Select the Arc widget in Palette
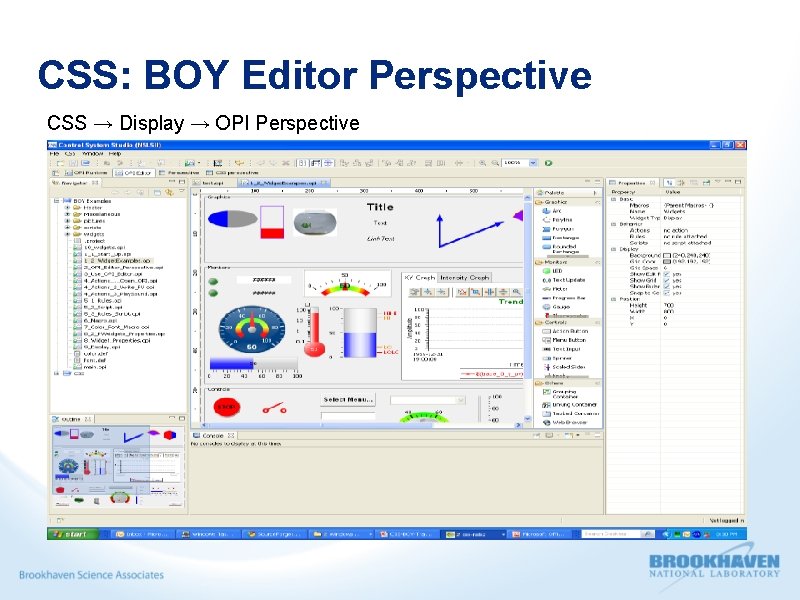Viewport: 800px width, 600px height. click(x=552, y=211)
